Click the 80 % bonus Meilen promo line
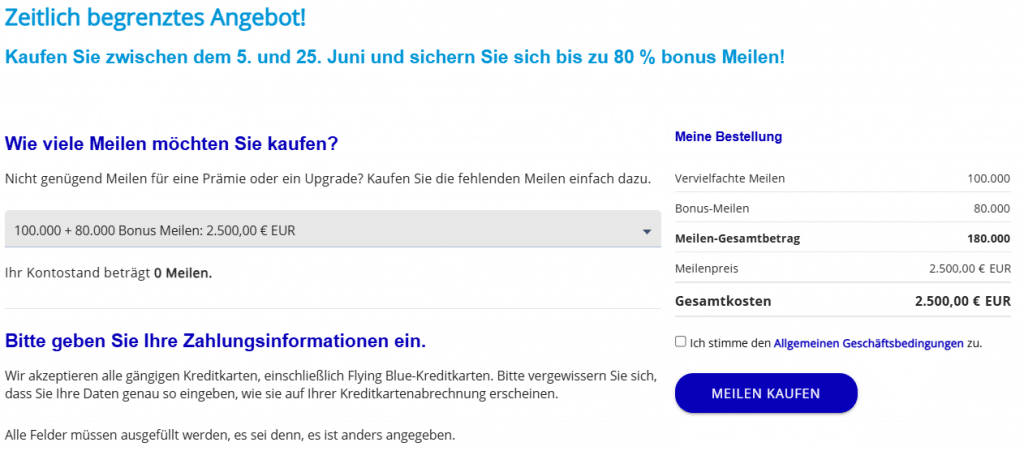This screenshot has width=1024, height=451. pos(395,57)
